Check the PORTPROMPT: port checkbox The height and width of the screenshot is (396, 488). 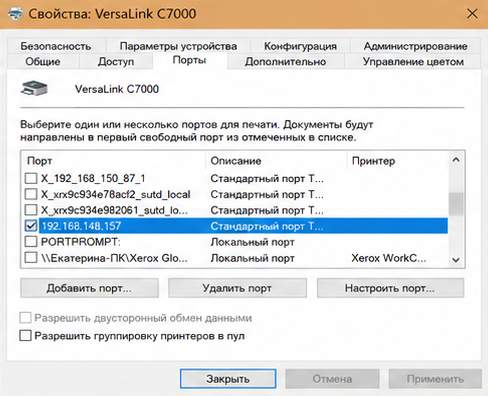[31, 242]
